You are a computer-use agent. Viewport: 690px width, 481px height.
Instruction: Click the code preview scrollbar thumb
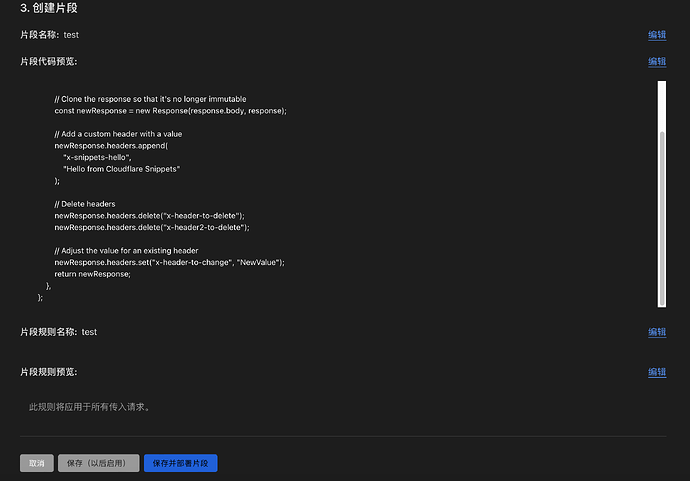[x=662, y=218]
